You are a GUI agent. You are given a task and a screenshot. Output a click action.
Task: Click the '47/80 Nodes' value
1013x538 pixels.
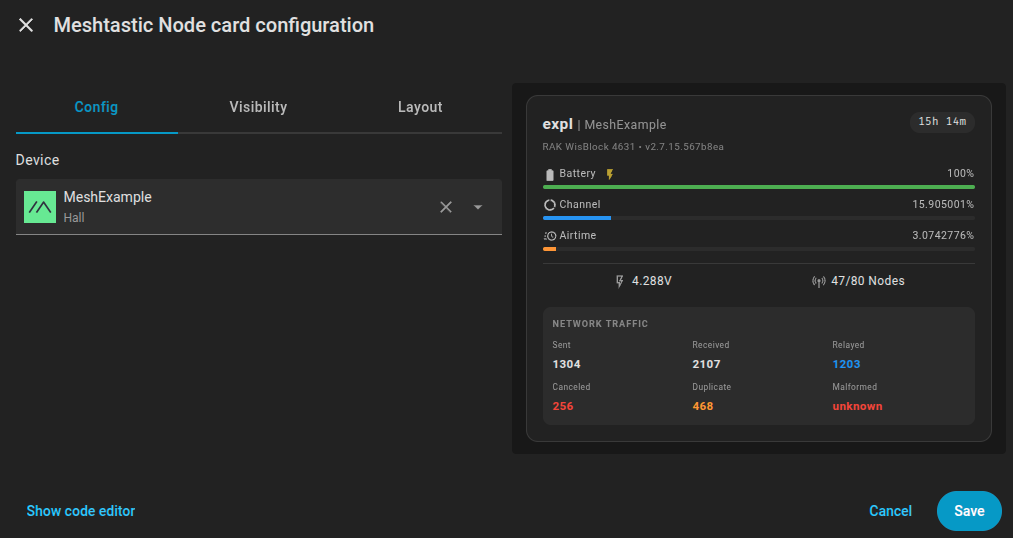click(868, 281)
